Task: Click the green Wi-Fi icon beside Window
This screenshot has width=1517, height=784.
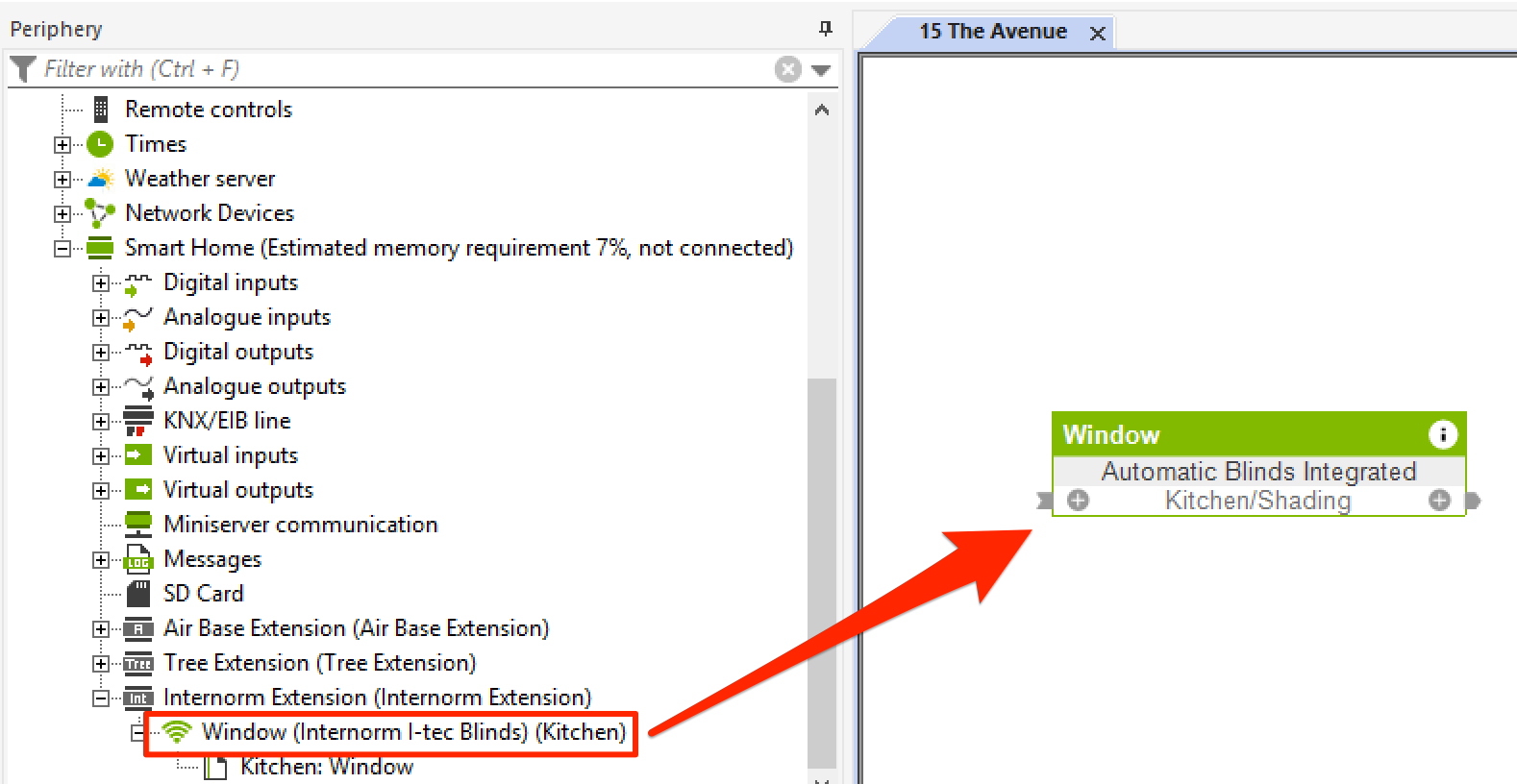Action: (x=177, y=732)
